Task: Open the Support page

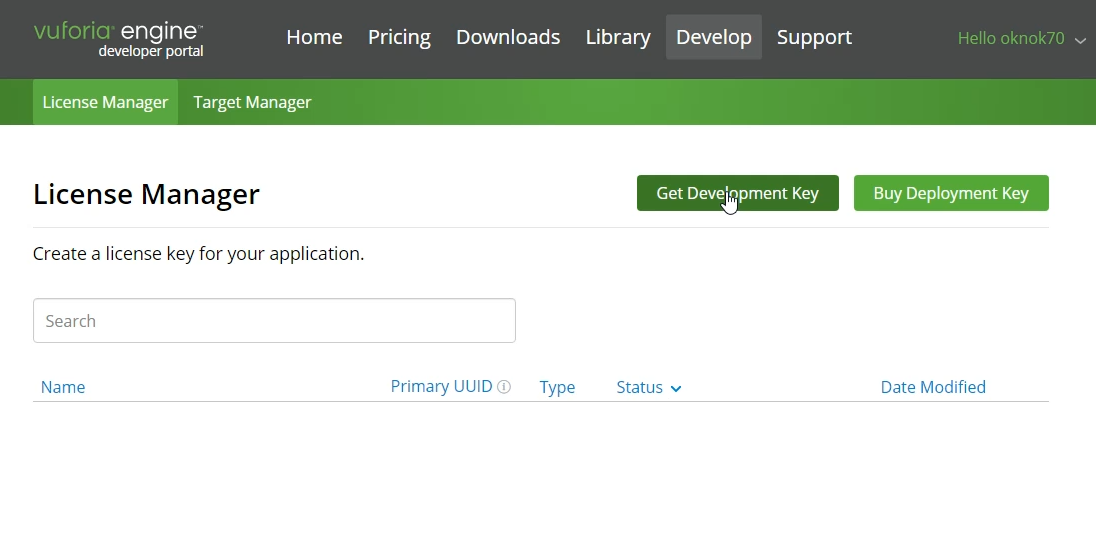Action: [814, 37]
